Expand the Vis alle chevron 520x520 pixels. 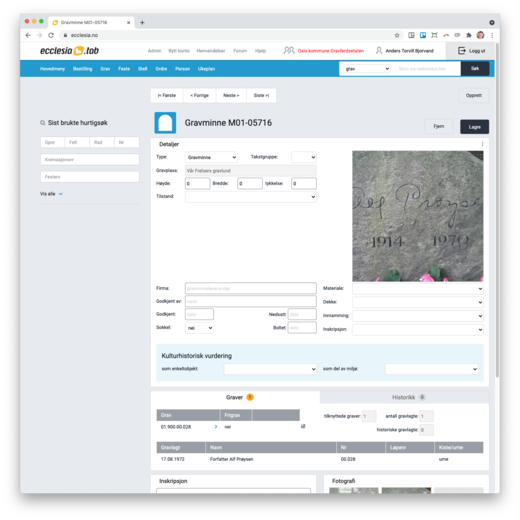click(61, 194)
